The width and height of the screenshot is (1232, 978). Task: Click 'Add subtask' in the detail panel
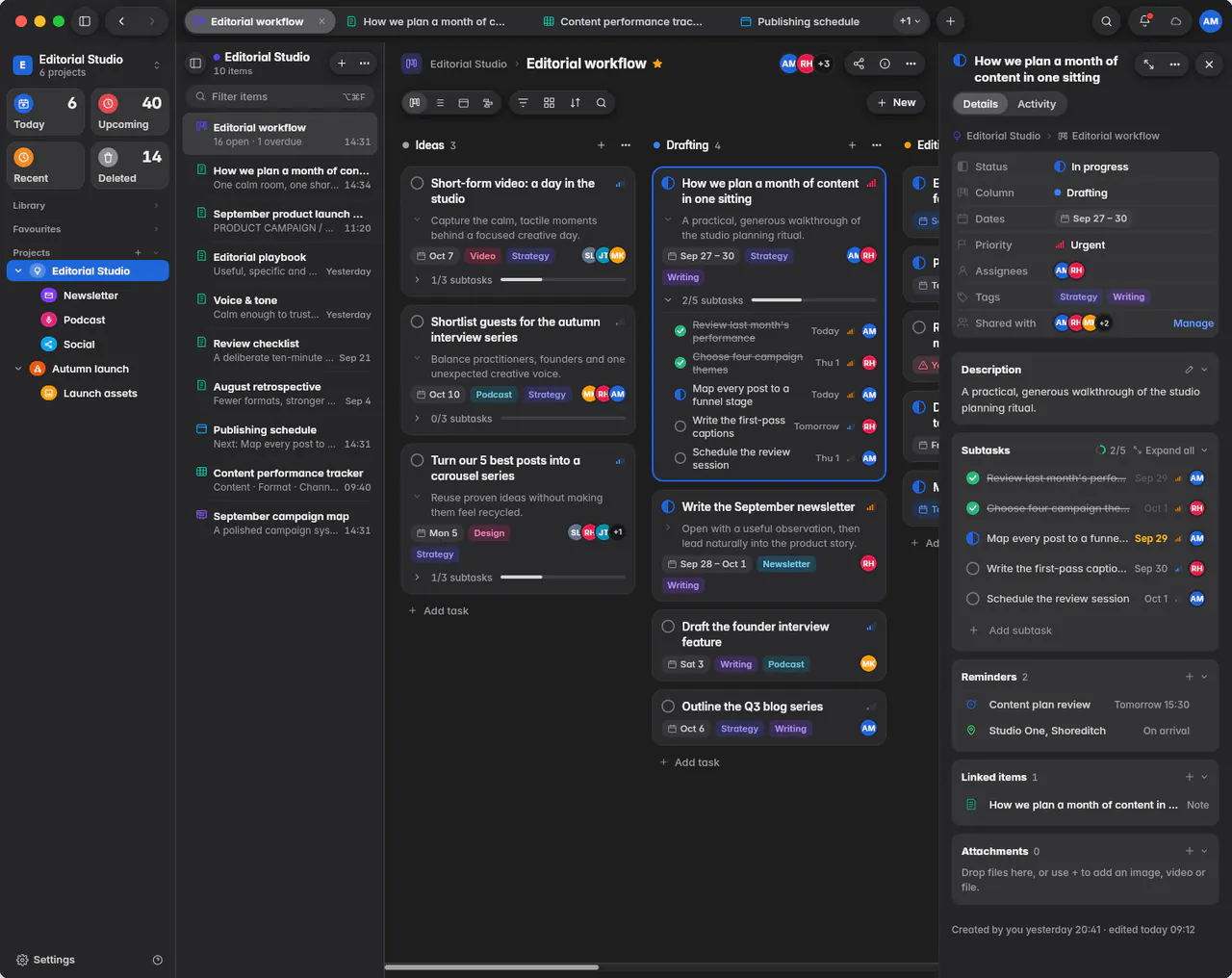tap(1019, 631)
